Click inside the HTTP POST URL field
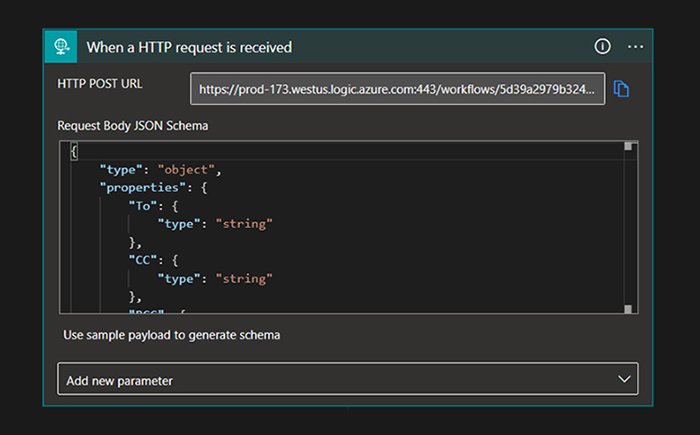The image size is (700, 435). (397, 89)
